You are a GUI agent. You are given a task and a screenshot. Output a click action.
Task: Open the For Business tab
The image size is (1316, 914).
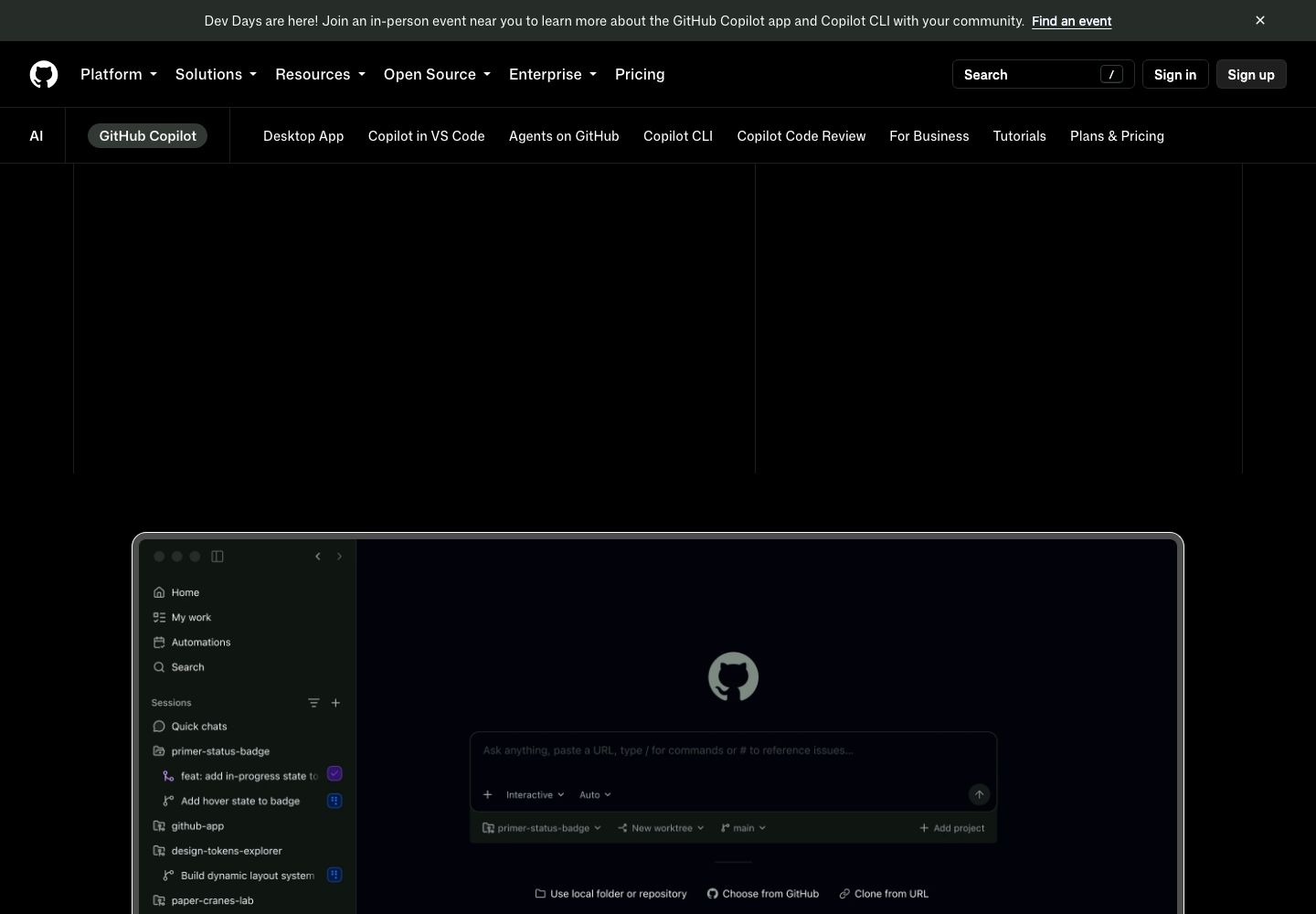(929, 136)
